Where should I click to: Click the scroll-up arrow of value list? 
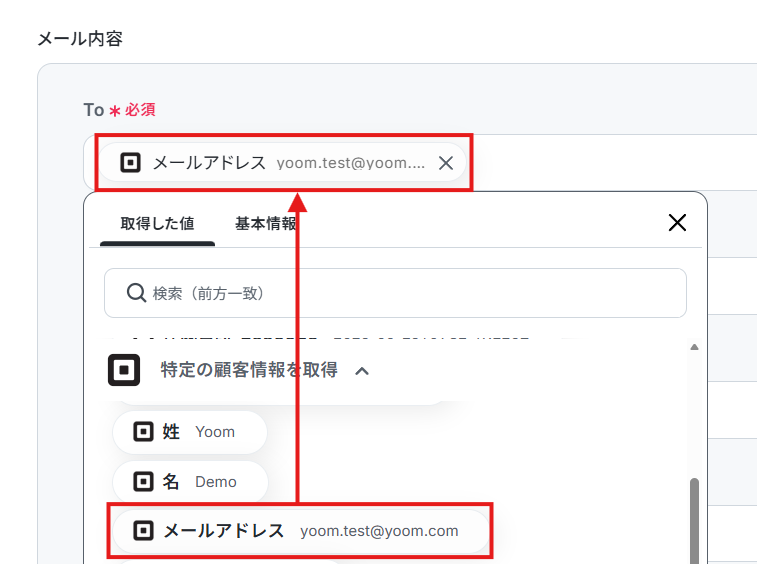pos(694,347)
